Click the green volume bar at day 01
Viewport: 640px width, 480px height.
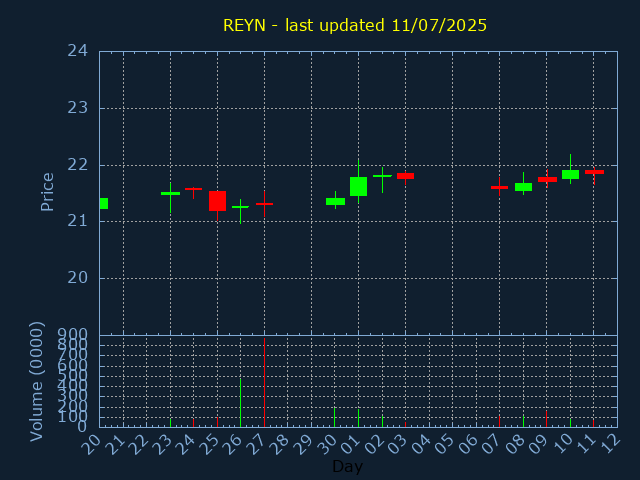[x=358, y=418]
